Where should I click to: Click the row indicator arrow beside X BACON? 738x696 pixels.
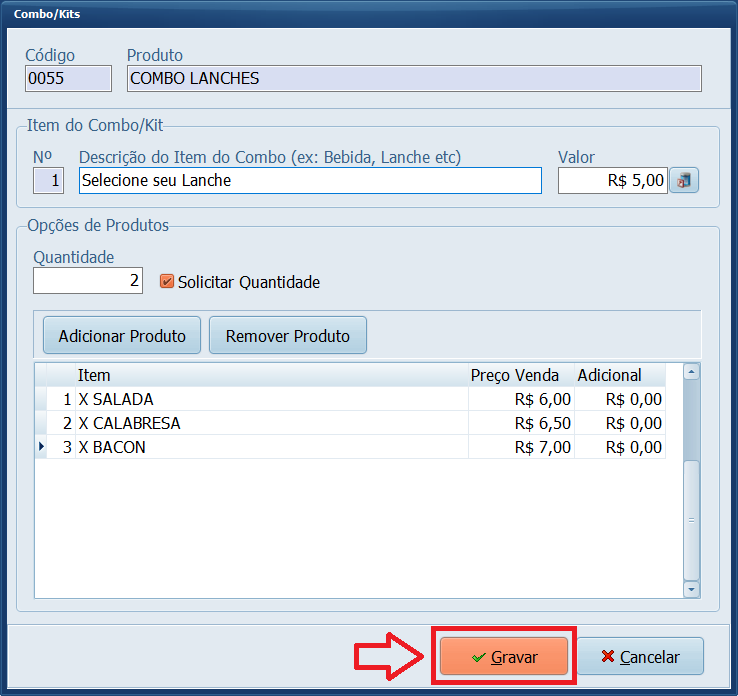(41, 447)
